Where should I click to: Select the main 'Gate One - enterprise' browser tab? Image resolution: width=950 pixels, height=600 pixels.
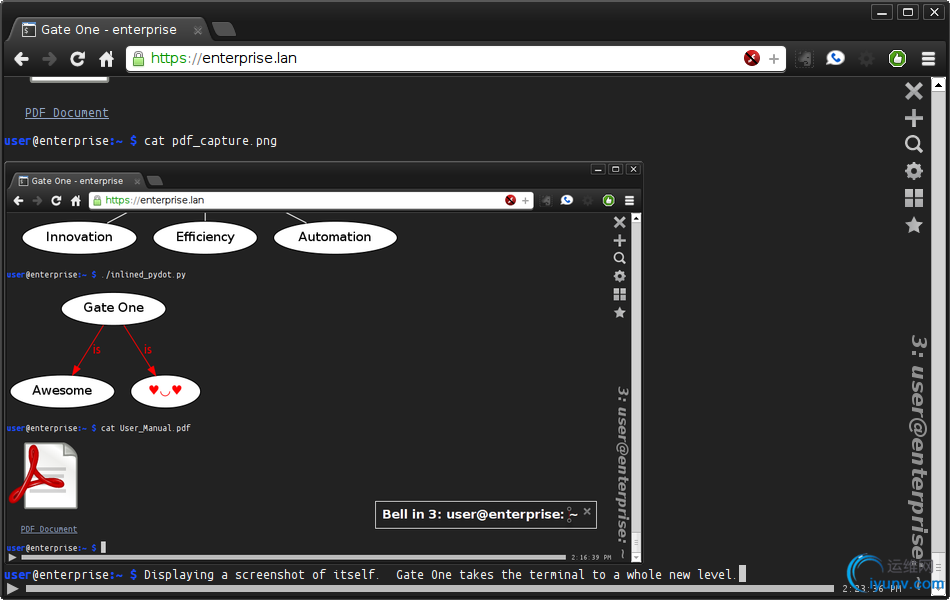[x=108, y=30]
